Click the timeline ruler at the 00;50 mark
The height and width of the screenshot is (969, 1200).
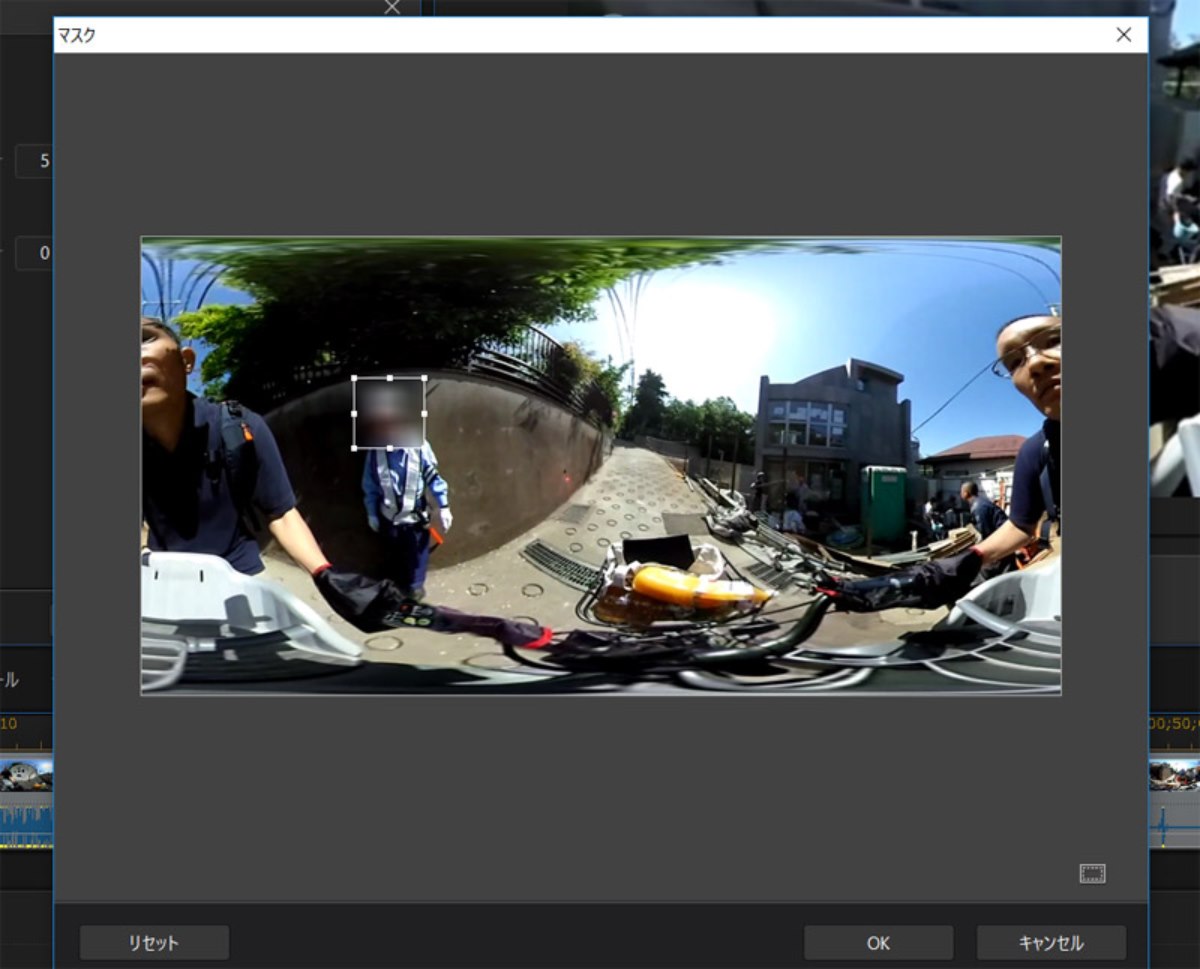click(x=1174, y=723)
